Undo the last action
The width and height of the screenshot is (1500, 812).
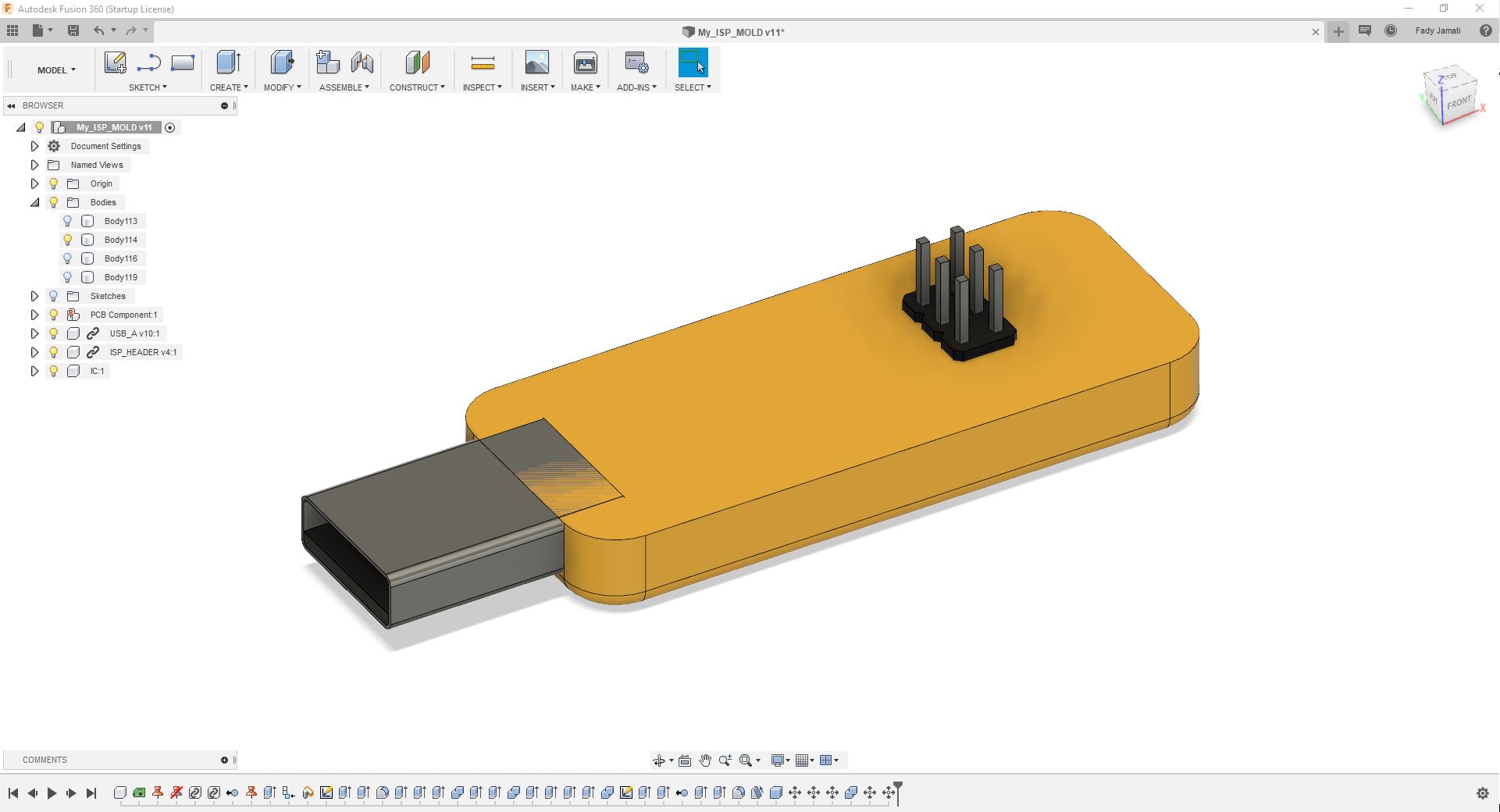[x=99, y=30]
